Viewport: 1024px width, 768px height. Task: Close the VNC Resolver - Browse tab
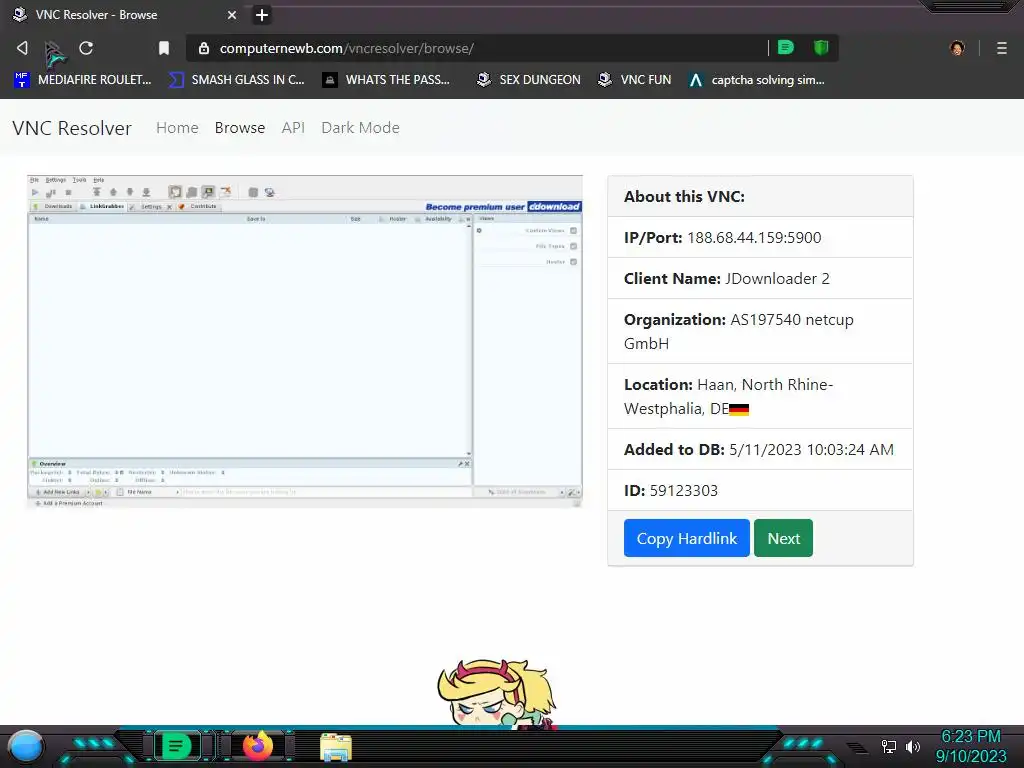point(232,15)
